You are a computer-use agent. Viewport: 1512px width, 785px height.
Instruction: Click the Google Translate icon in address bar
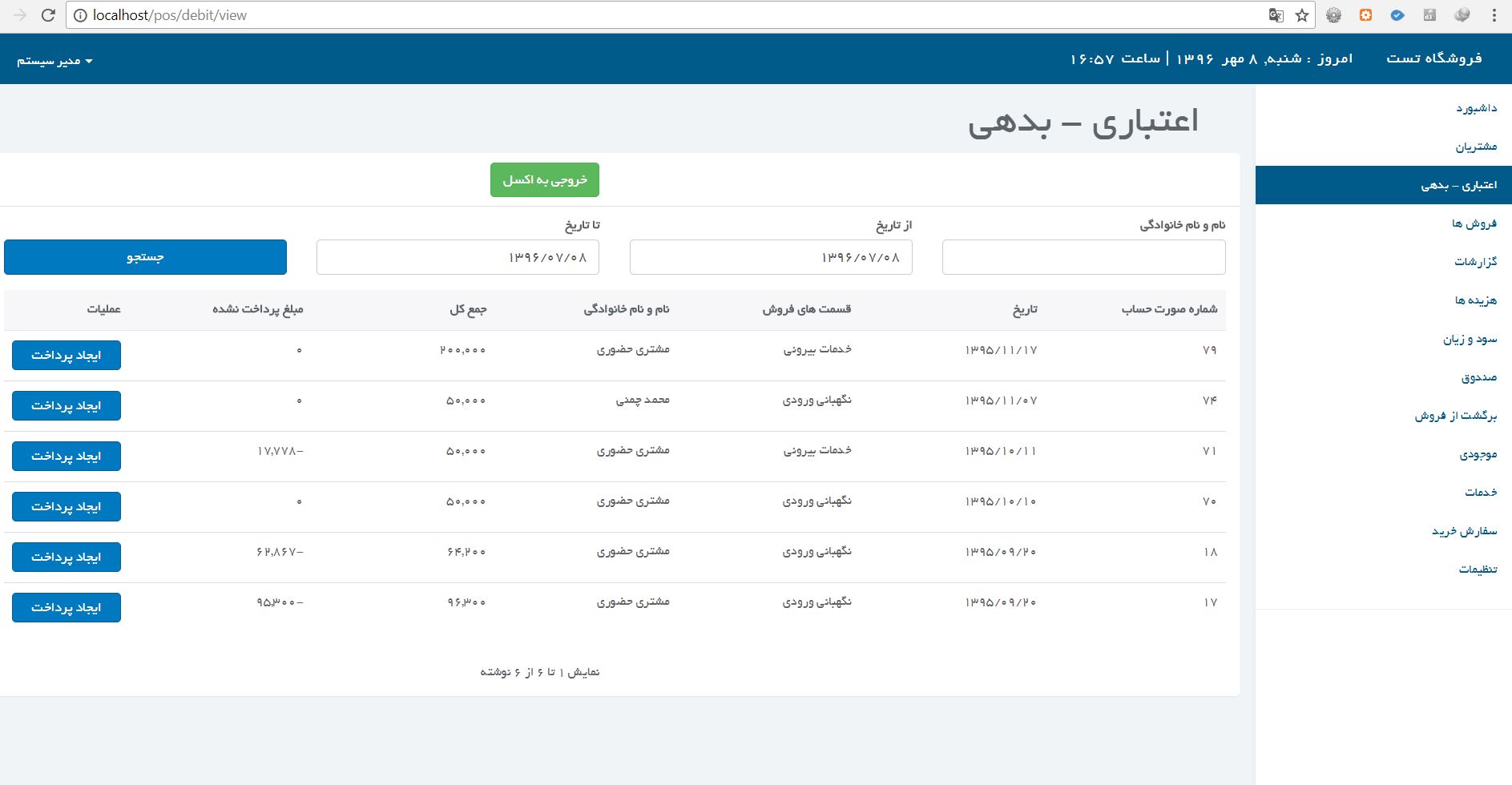point(1276,15)
